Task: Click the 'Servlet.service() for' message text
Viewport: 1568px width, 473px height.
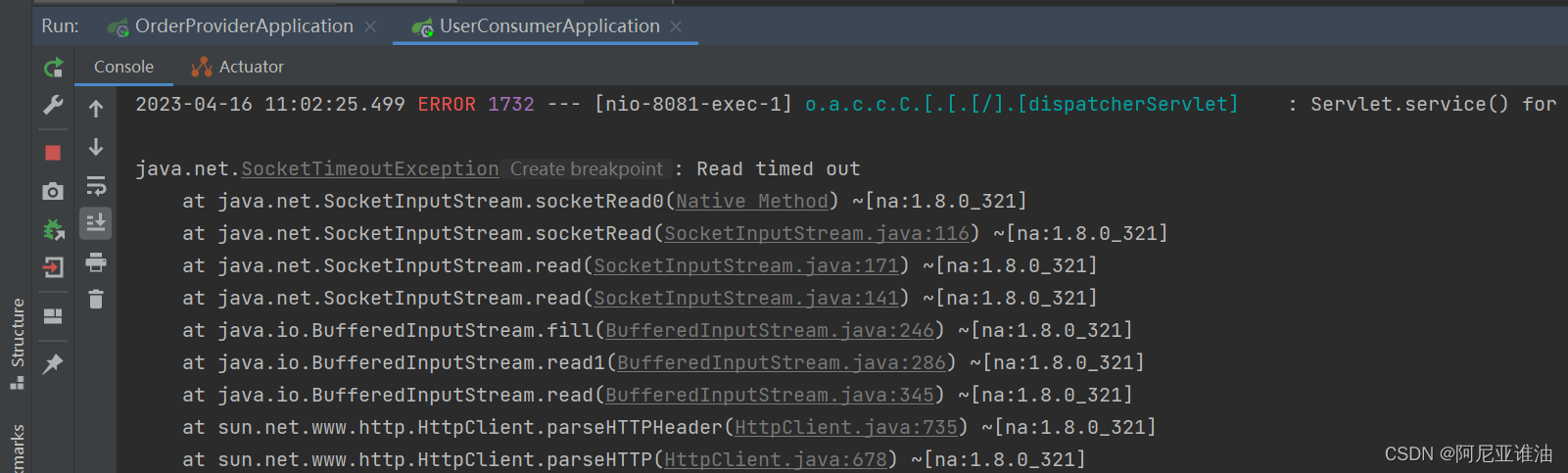Action: 1433,104
